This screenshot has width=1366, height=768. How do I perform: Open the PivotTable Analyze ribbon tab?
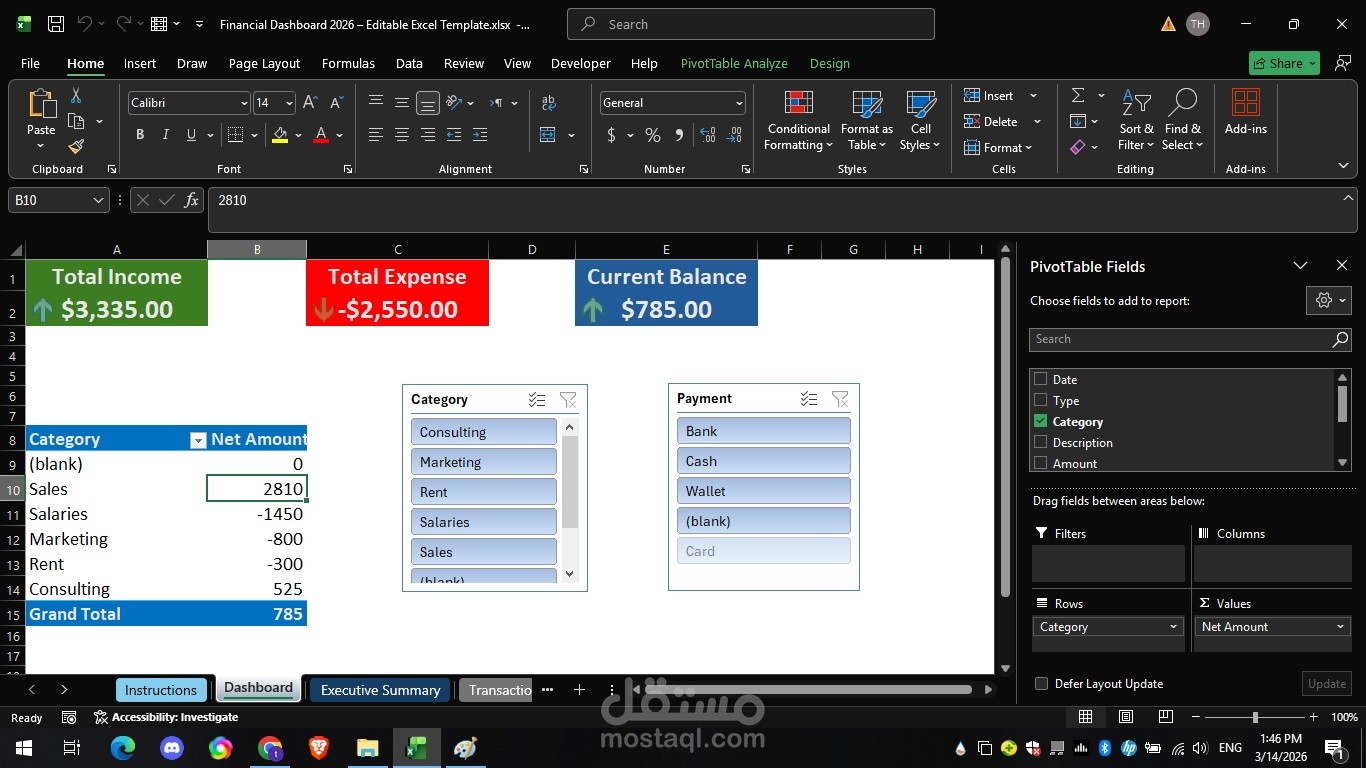(x=734, y=63)
